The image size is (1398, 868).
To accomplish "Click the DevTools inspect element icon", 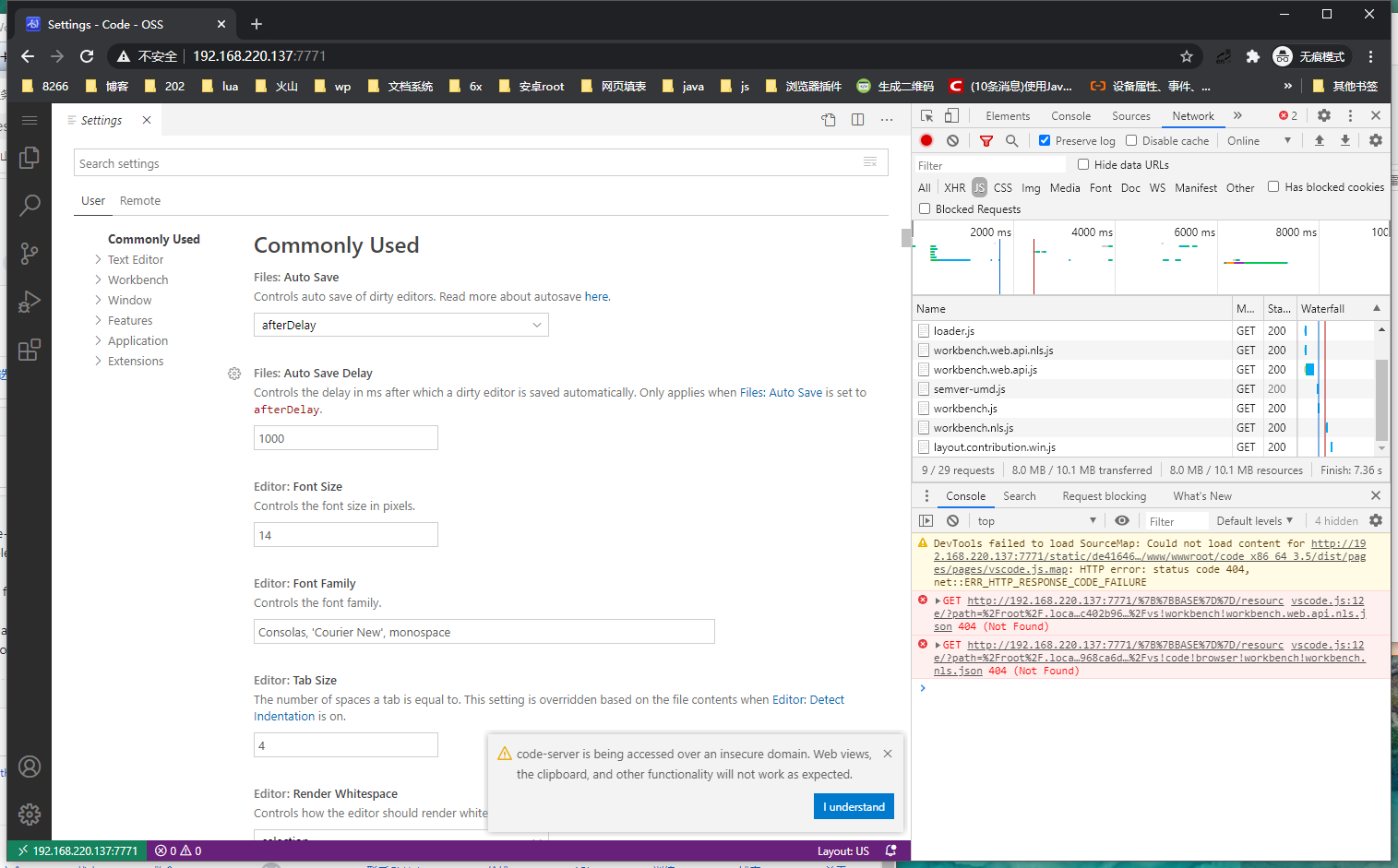I will click(x=927, y=115).
